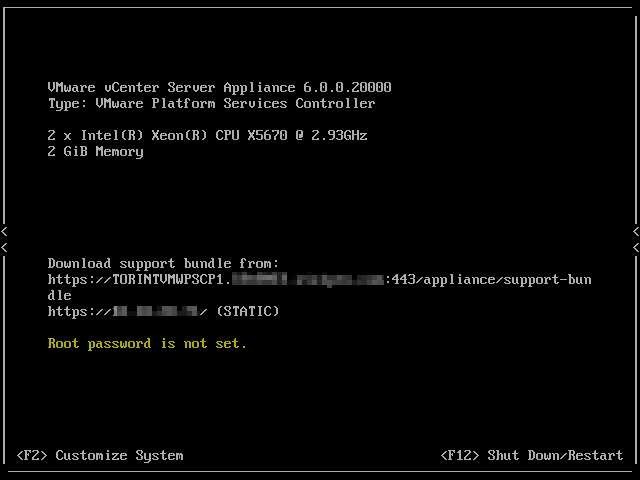
Task: Click the upper left-edge chevron marker
Action: (x=4, y=231)
